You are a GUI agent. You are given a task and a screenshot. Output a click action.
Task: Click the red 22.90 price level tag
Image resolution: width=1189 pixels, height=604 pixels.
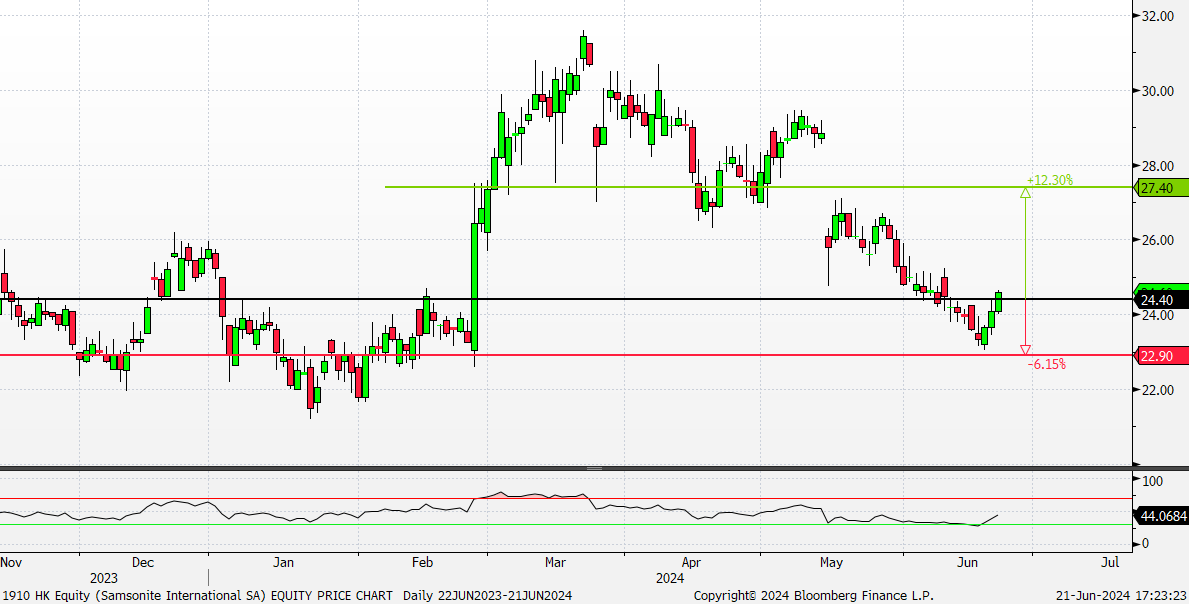[x=1161, y=355]
